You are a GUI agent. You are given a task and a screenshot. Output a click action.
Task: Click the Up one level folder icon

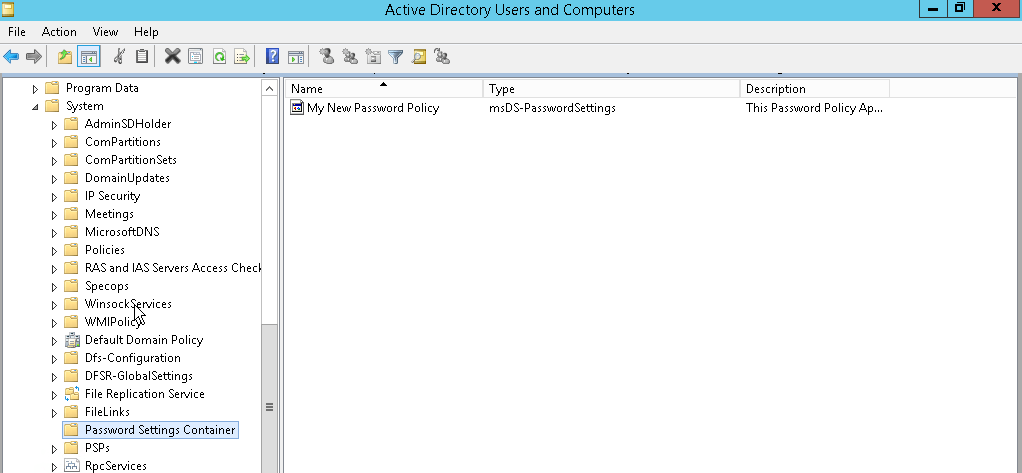[65, 57]
